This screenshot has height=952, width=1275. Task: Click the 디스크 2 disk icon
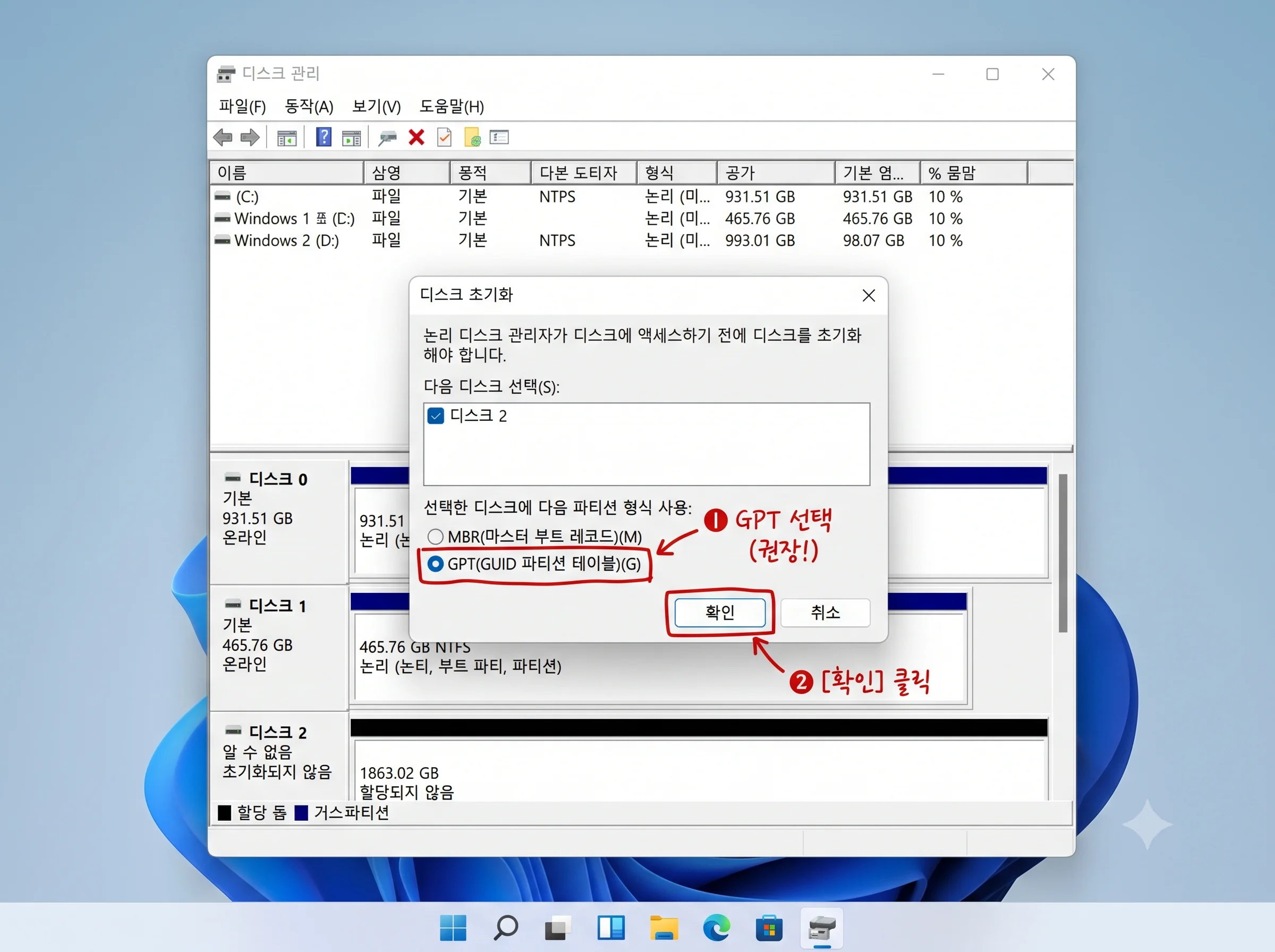pos(233,732)
